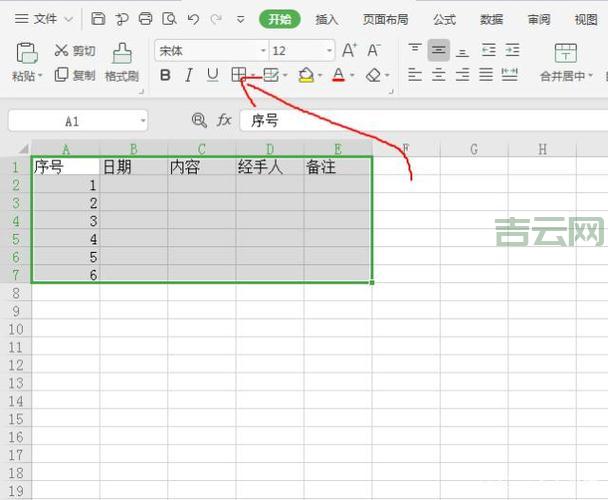
Task: Click the fill color bucket icon
Action: click(x=306, y=74)
